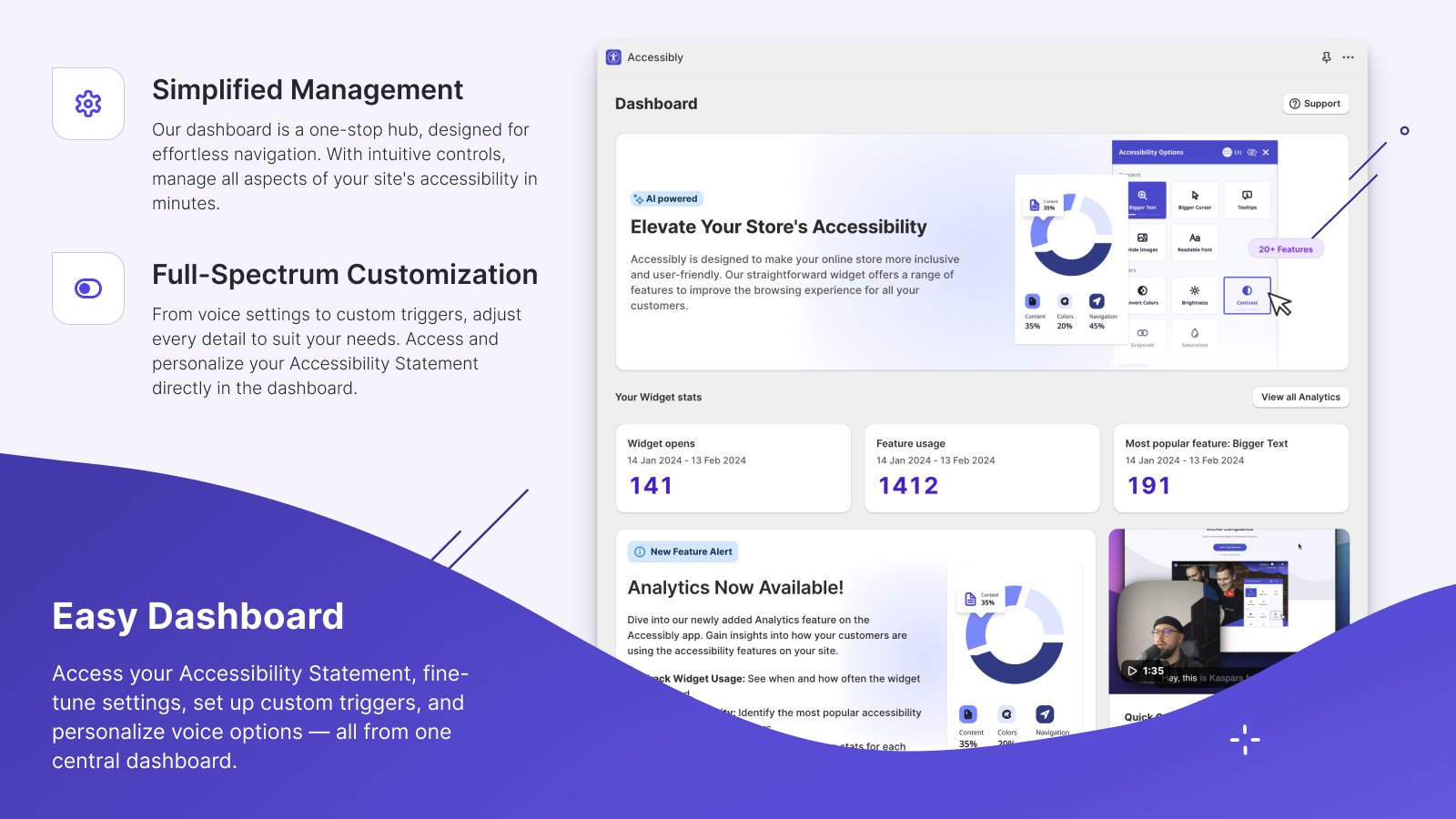Image resolution: width=1456 pixels, height=819 pixels.
Task: Click View all Analytics
Action: pos(1300,397)
